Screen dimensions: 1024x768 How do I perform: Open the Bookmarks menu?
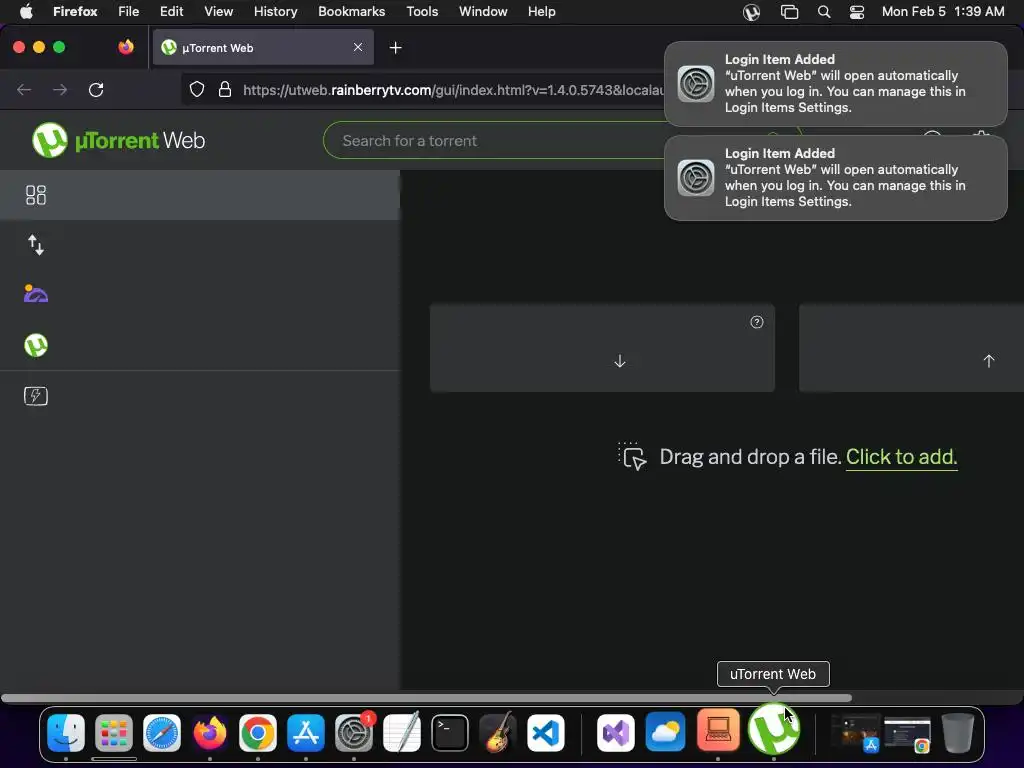[351, 12]
